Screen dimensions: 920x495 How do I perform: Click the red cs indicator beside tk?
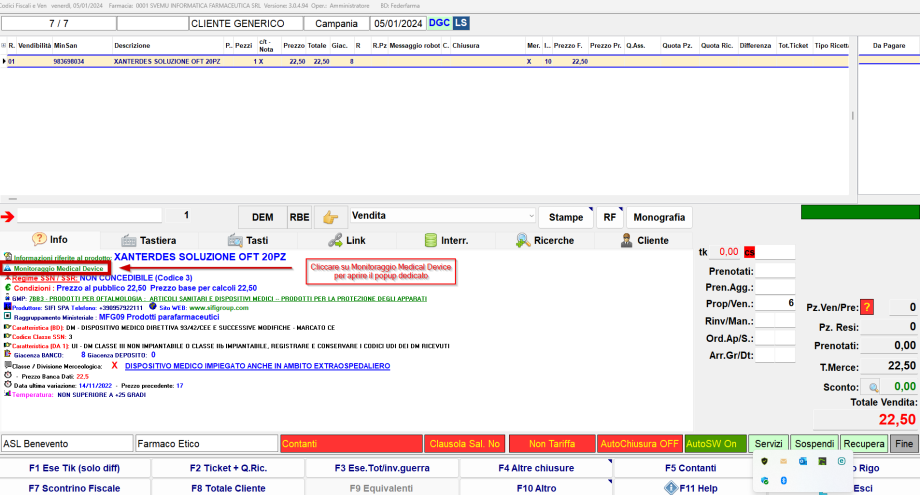748,252
